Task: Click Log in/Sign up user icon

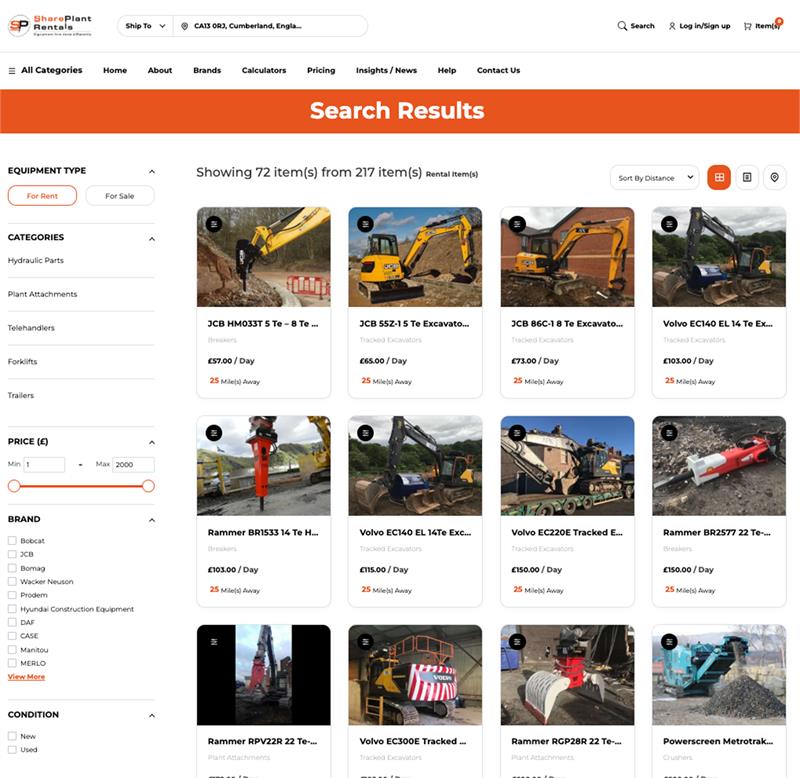Action: 673,26
